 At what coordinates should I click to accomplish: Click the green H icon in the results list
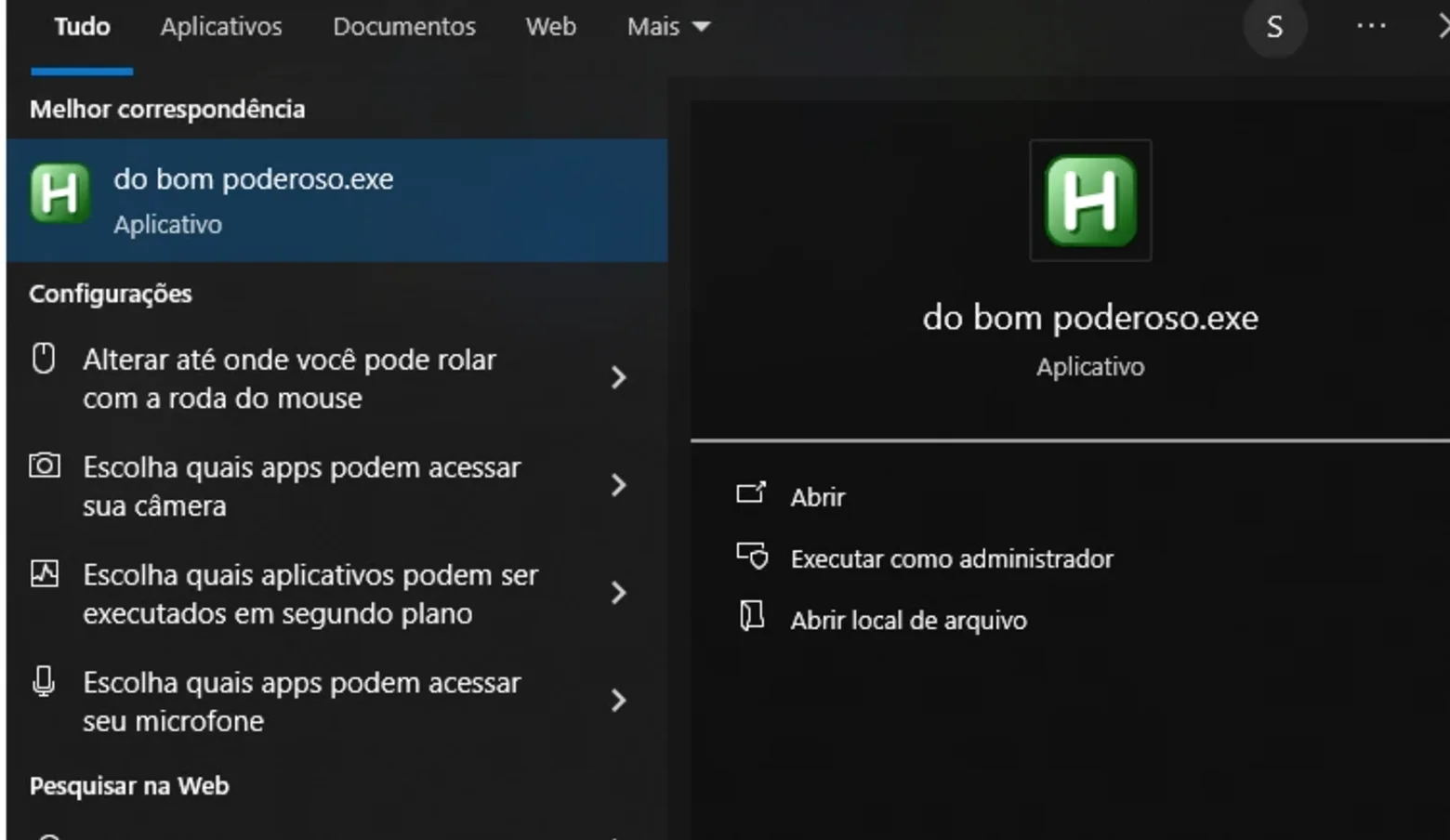59,193
